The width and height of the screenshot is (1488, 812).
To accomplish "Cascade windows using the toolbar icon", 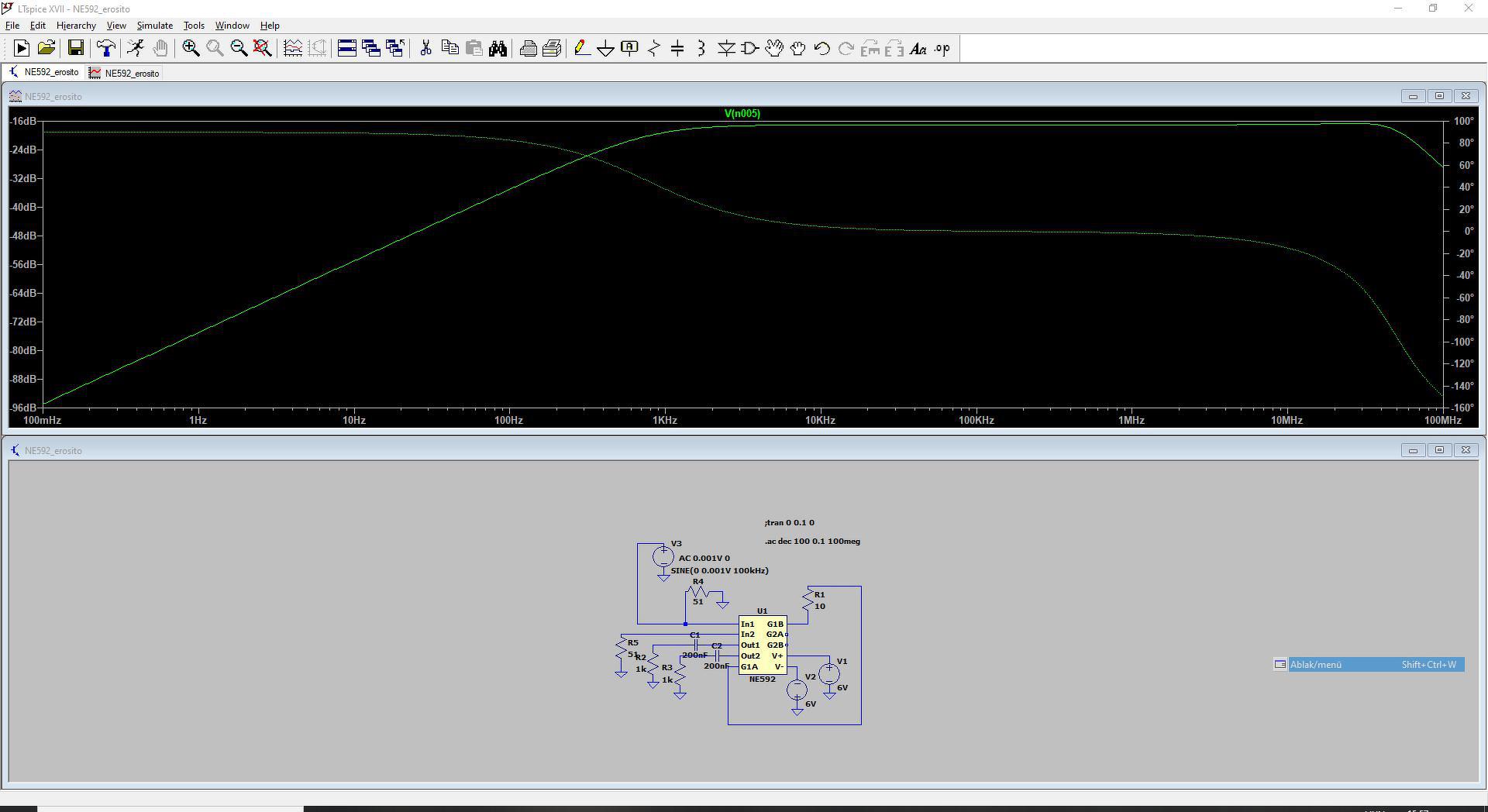I will [x=371, y=48].
